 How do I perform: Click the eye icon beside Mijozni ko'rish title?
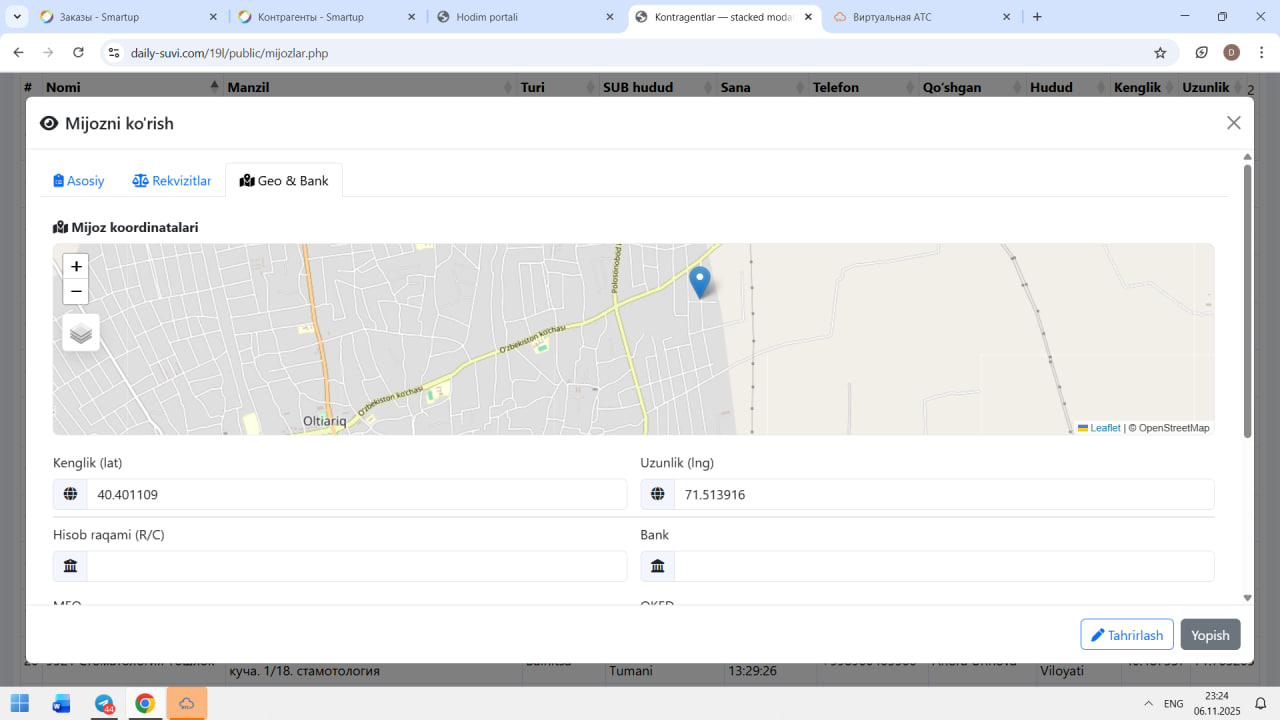[x=49, y=123]
